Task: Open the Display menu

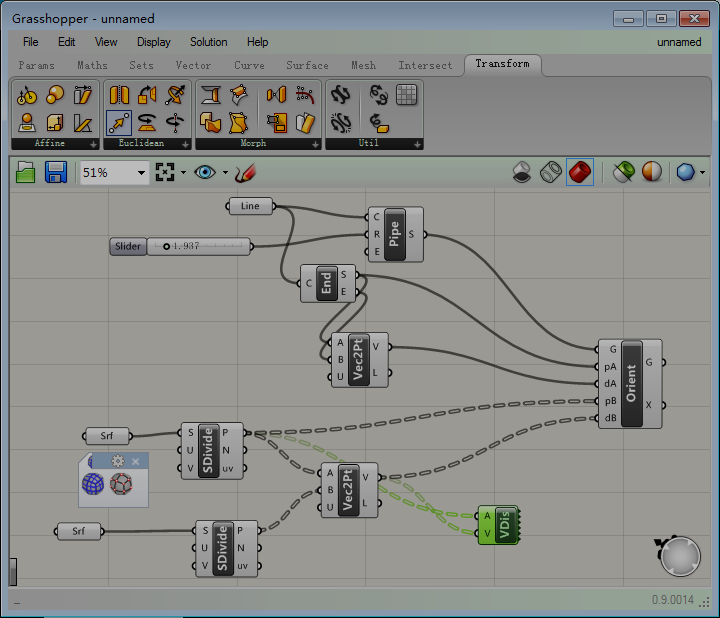Action: coord(154,42)
